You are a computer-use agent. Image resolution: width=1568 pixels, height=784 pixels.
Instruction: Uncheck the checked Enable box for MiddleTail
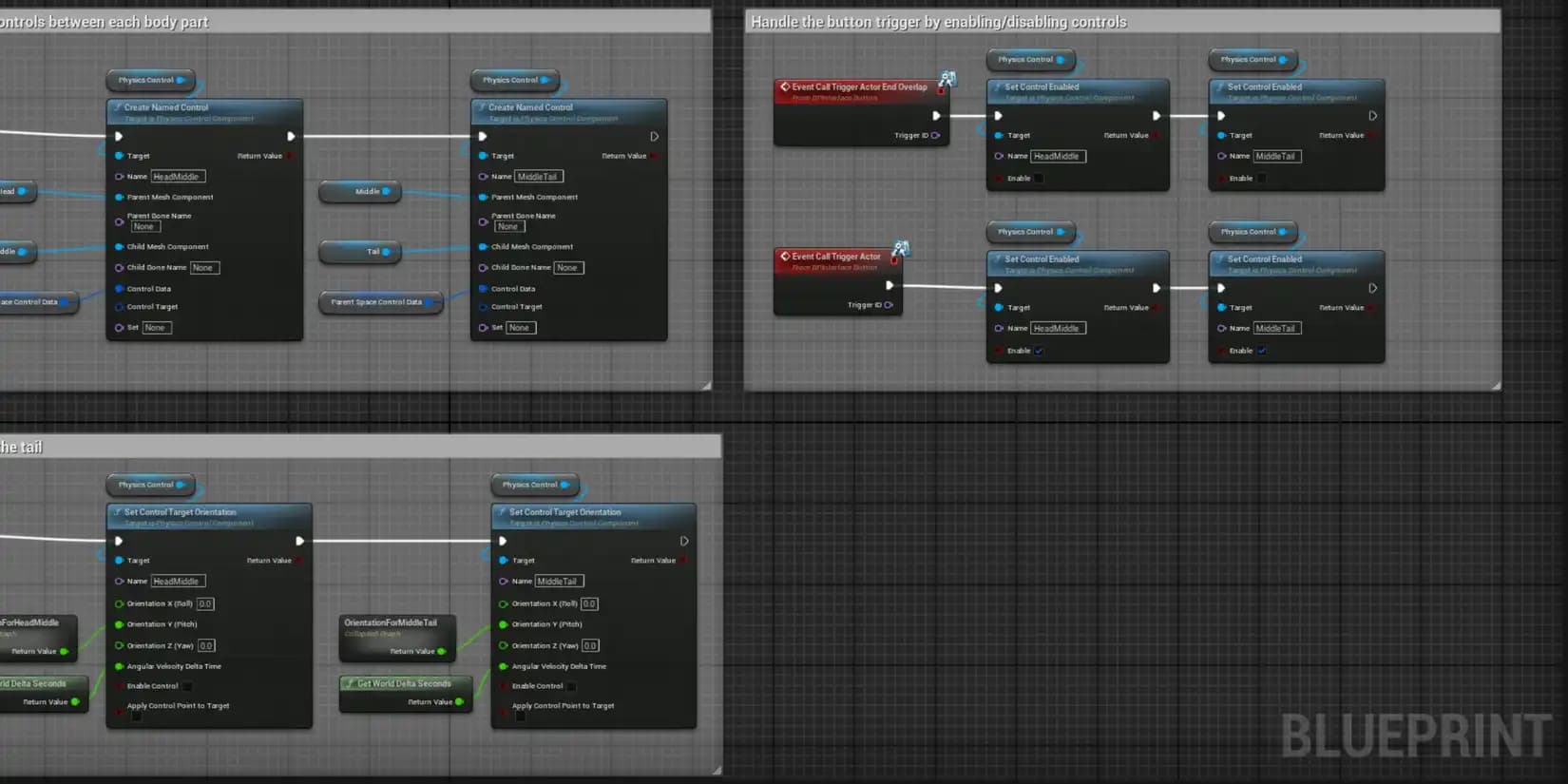pos(1261,351)
